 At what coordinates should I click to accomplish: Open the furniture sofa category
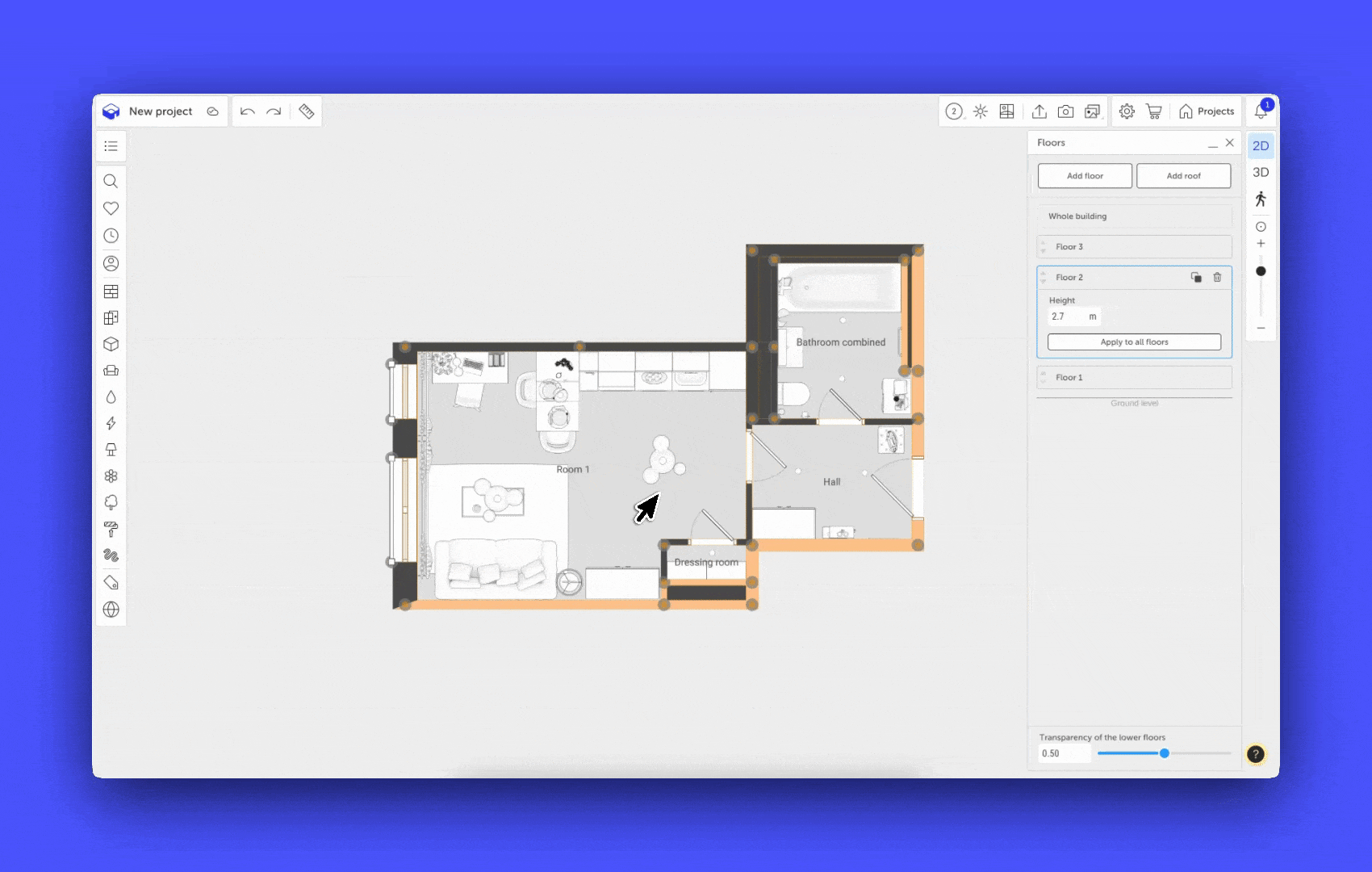(x=111, y=371)
